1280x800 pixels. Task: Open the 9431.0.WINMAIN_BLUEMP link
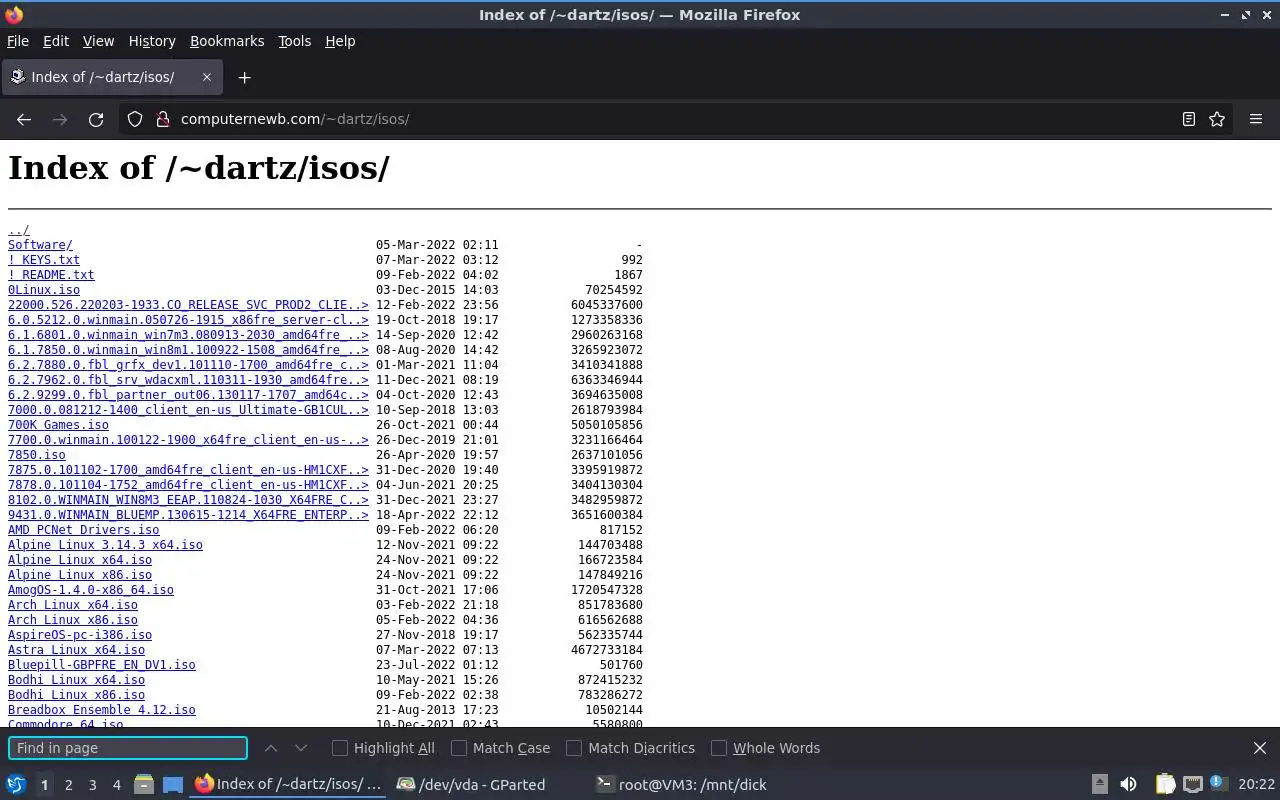click(x=188, y=515)
